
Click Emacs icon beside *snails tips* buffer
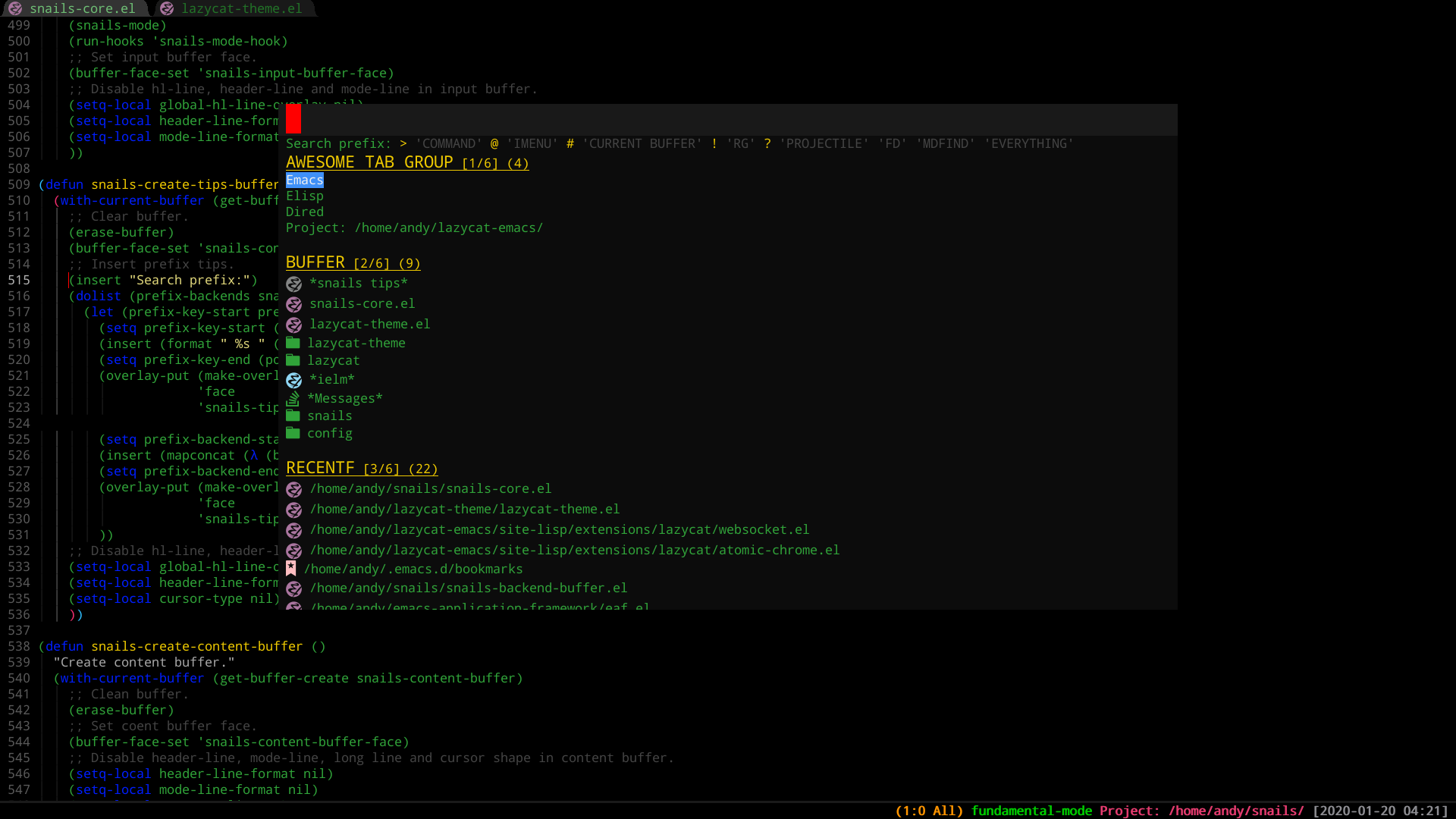click(x=294, y=284)
